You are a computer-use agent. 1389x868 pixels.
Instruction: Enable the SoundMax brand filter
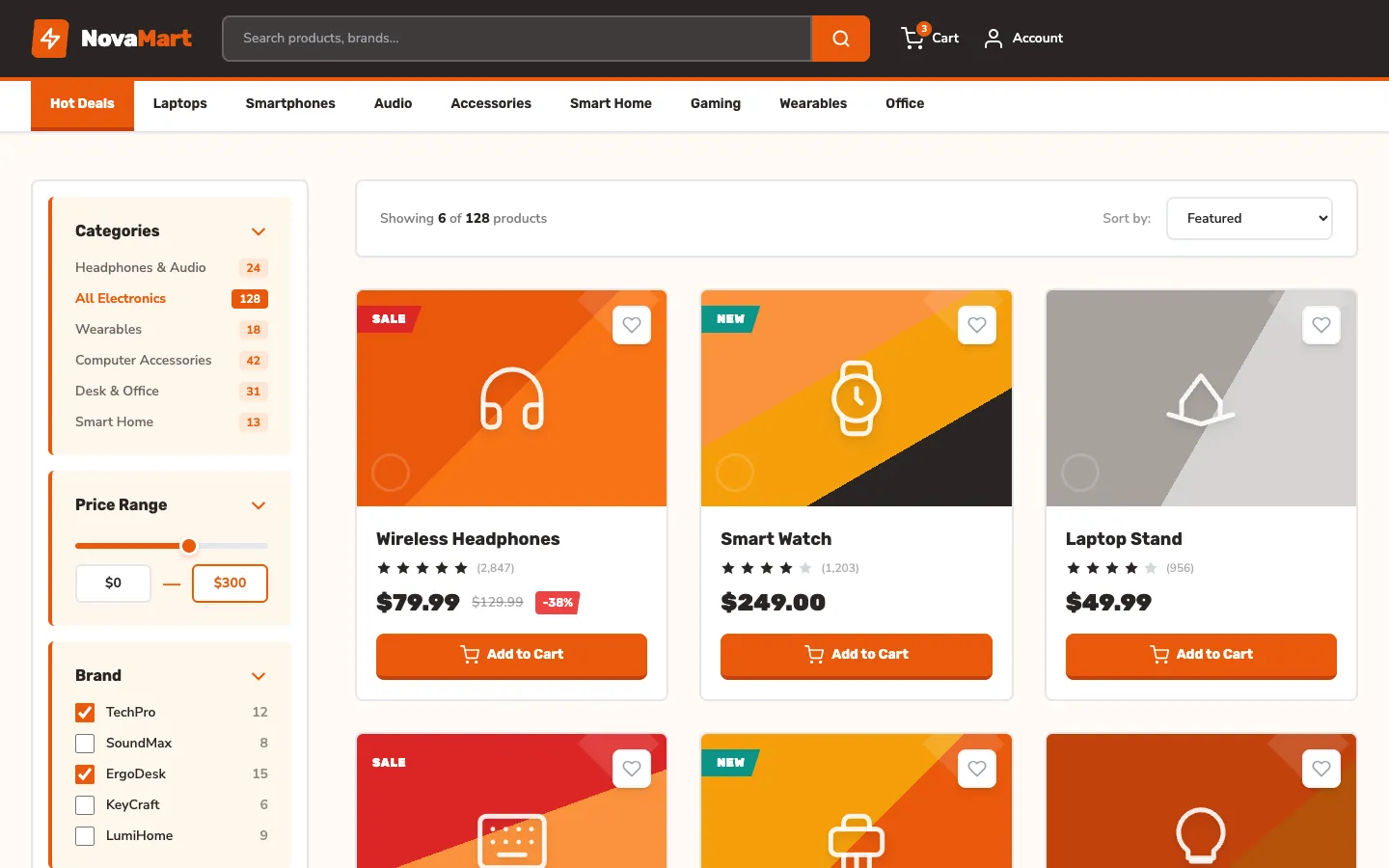pyautogui.click(x=85, y=743)
